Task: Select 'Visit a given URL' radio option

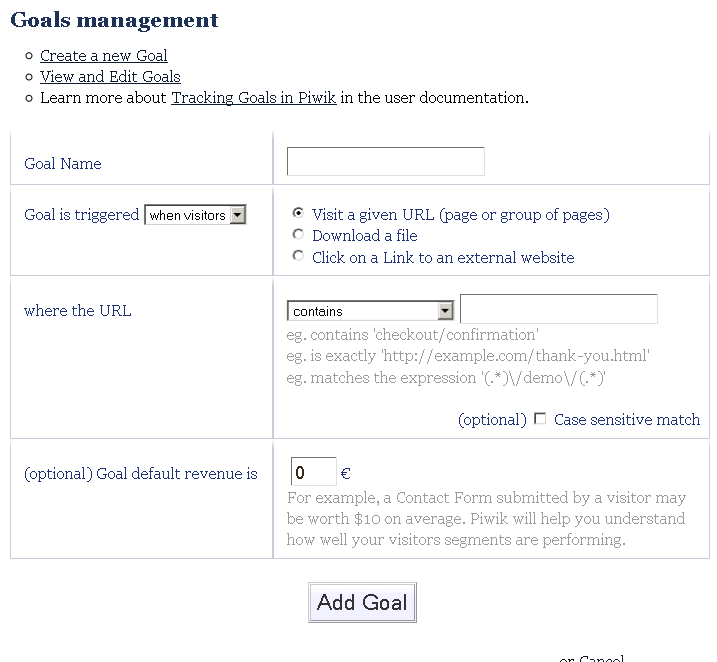Action: point(298,214)
